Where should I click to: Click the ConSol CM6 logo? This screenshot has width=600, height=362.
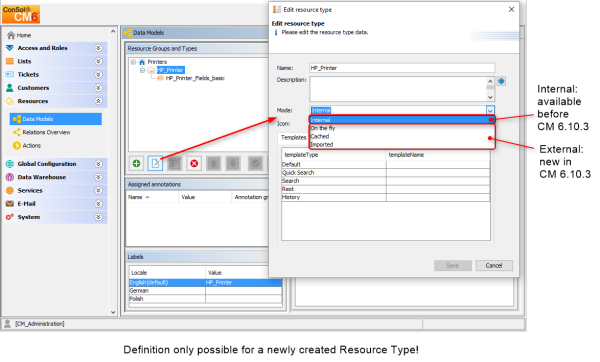click(21, 14)
